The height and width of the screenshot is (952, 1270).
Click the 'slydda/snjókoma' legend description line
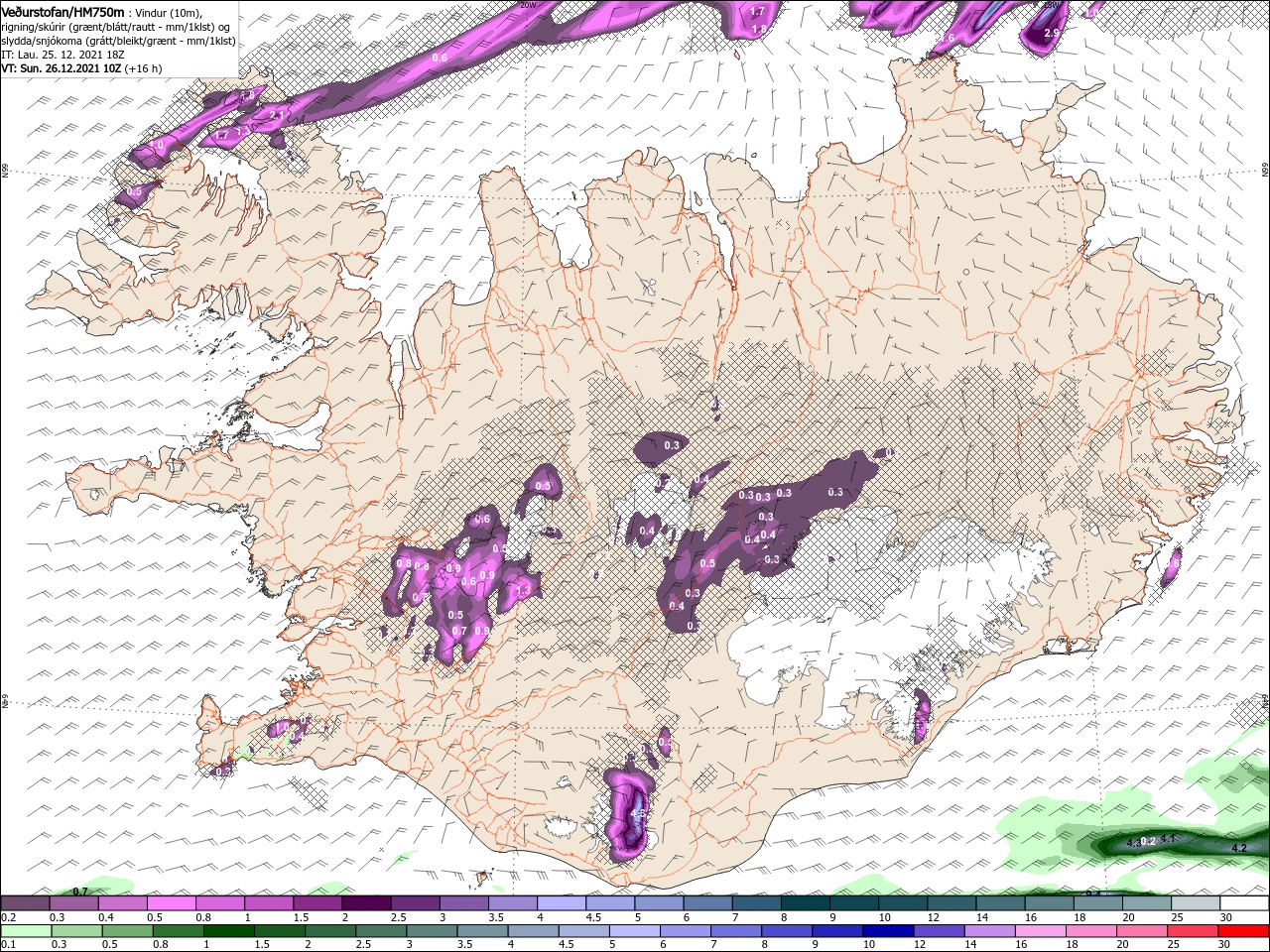tap(117, 41)
